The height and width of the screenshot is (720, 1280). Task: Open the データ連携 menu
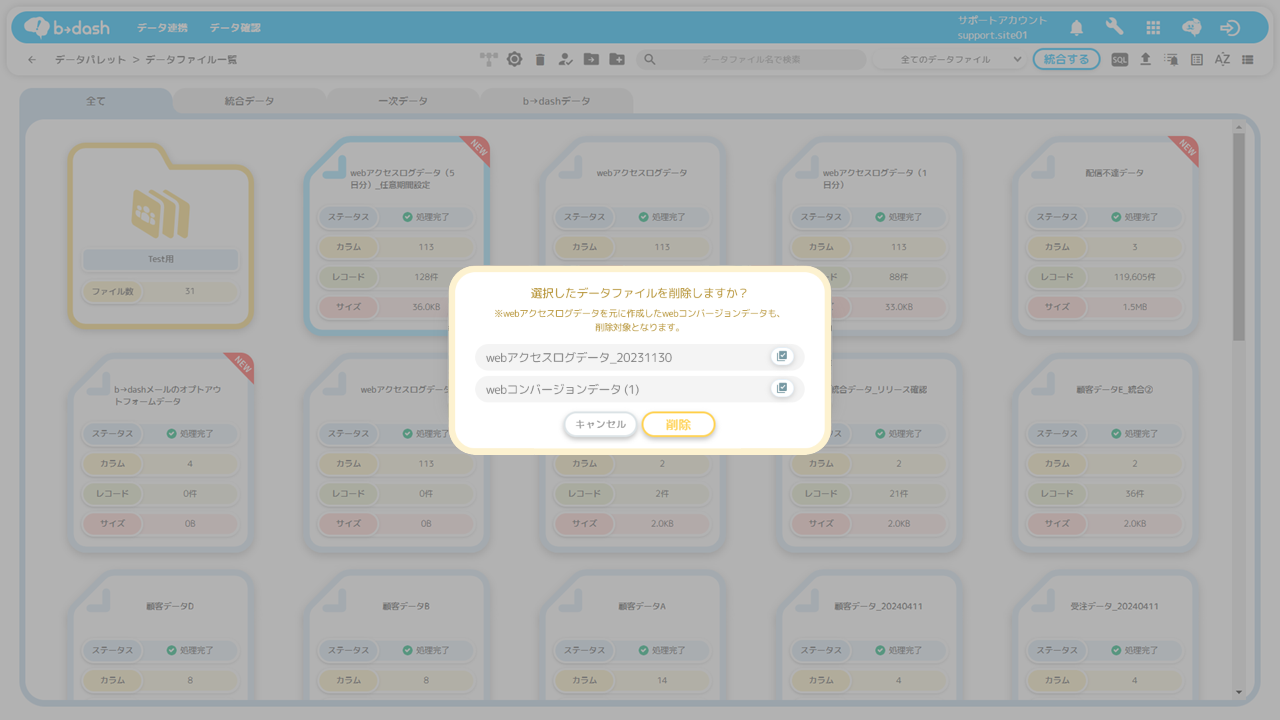point(162,28)
